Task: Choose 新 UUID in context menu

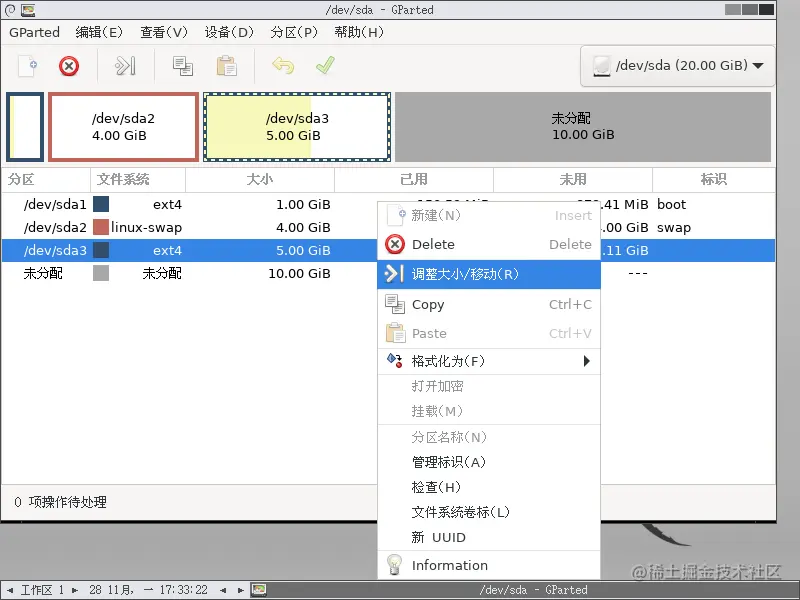Action: pos(489,537)
